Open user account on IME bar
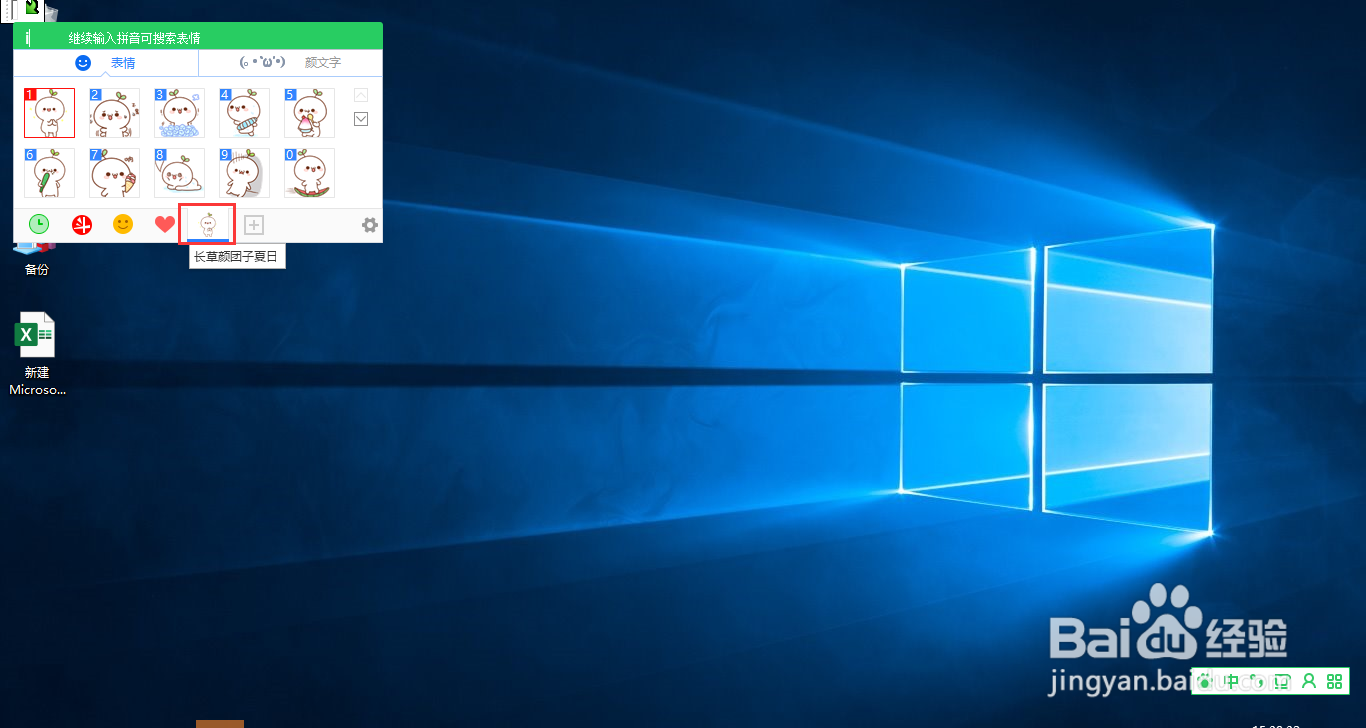 [x=1308, y=682]
